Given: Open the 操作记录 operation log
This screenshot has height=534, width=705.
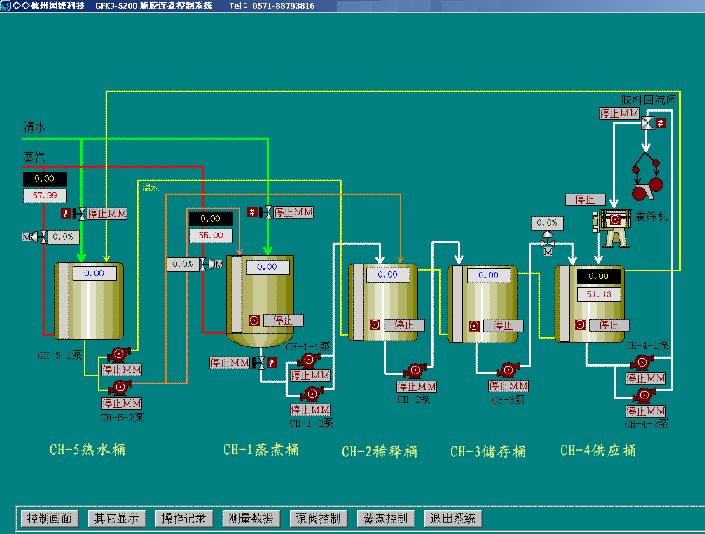Looking at the screenshot, I should [x=184, y=518].
